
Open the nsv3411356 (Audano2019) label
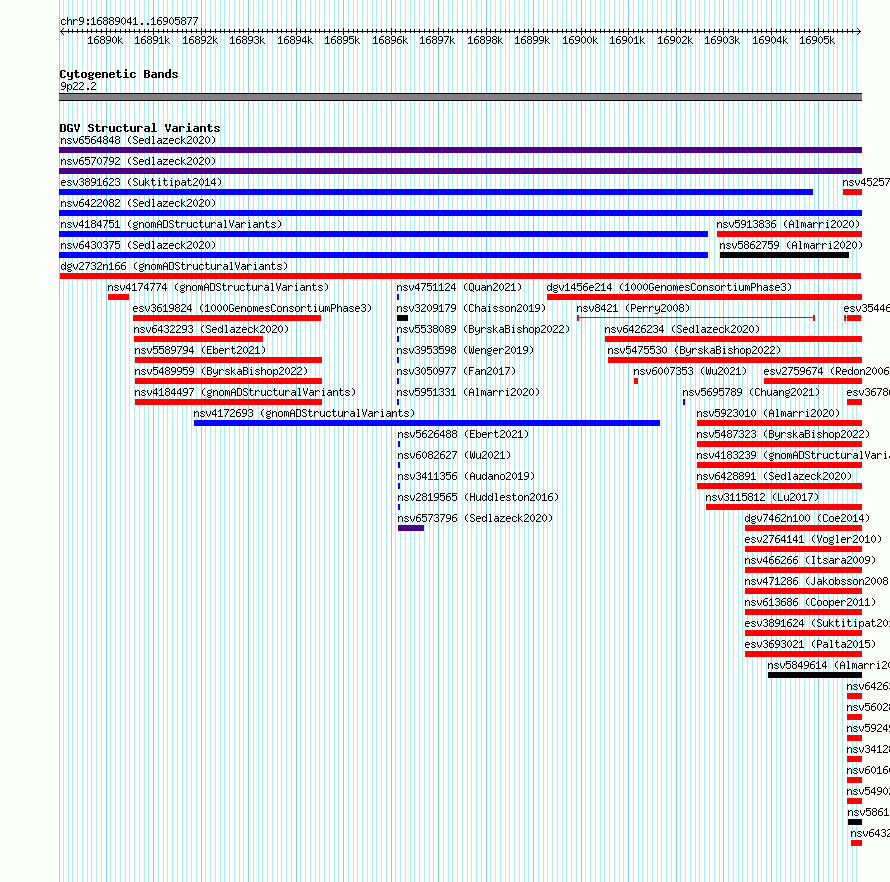(465, 476)
